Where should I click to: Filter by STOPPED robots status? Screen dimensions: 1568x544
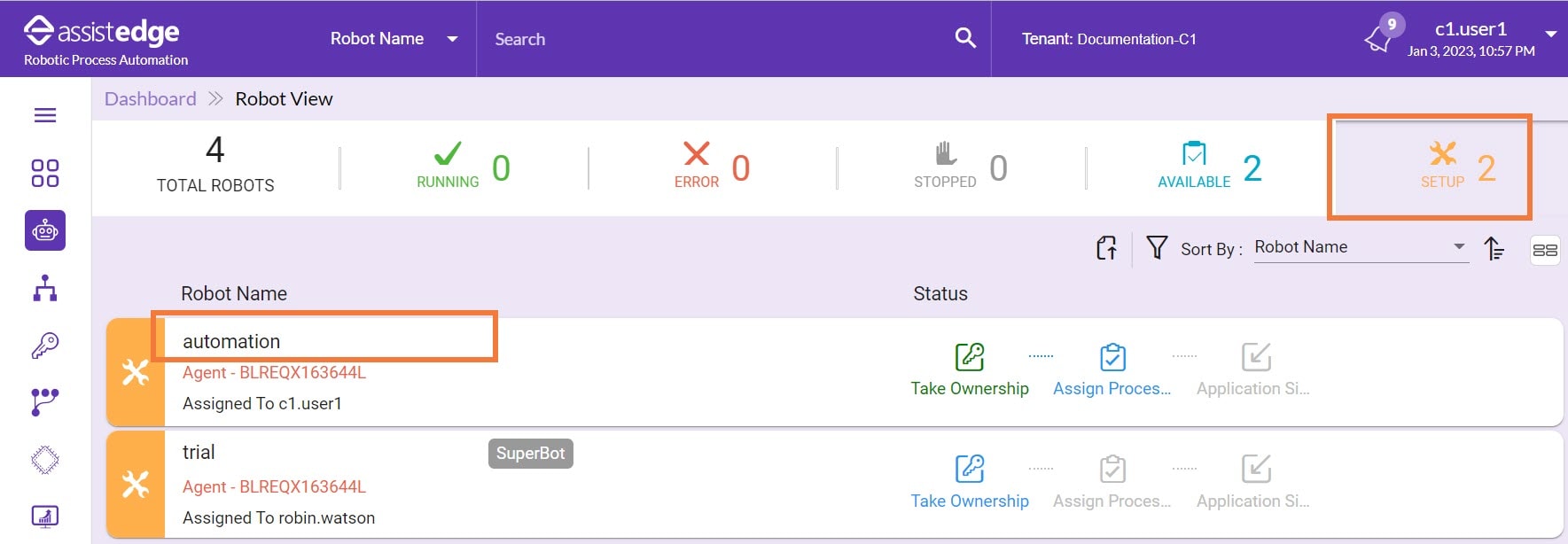point(961,167)
